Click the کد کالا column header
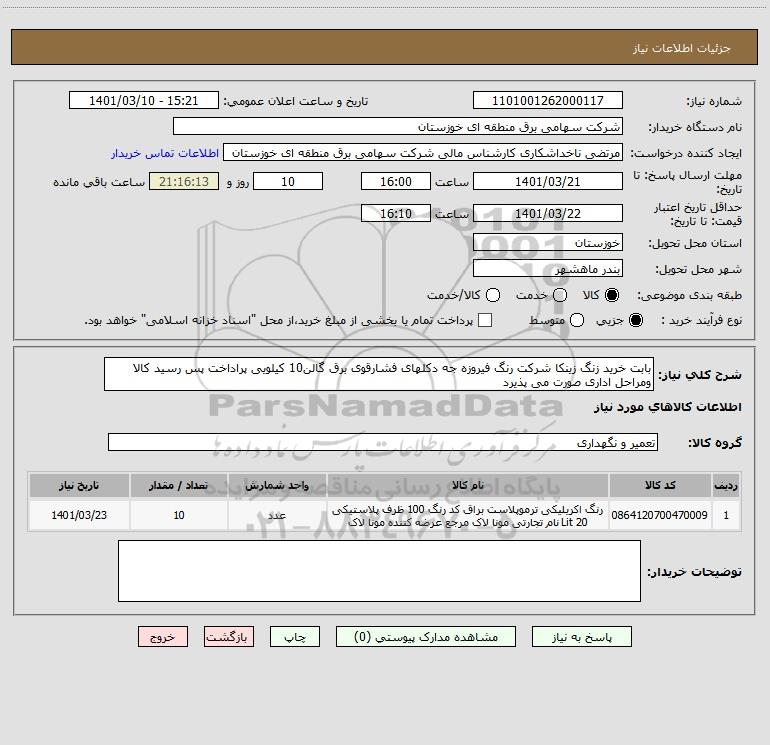Viewport: 770px width, 745px height. click(660, 485)
